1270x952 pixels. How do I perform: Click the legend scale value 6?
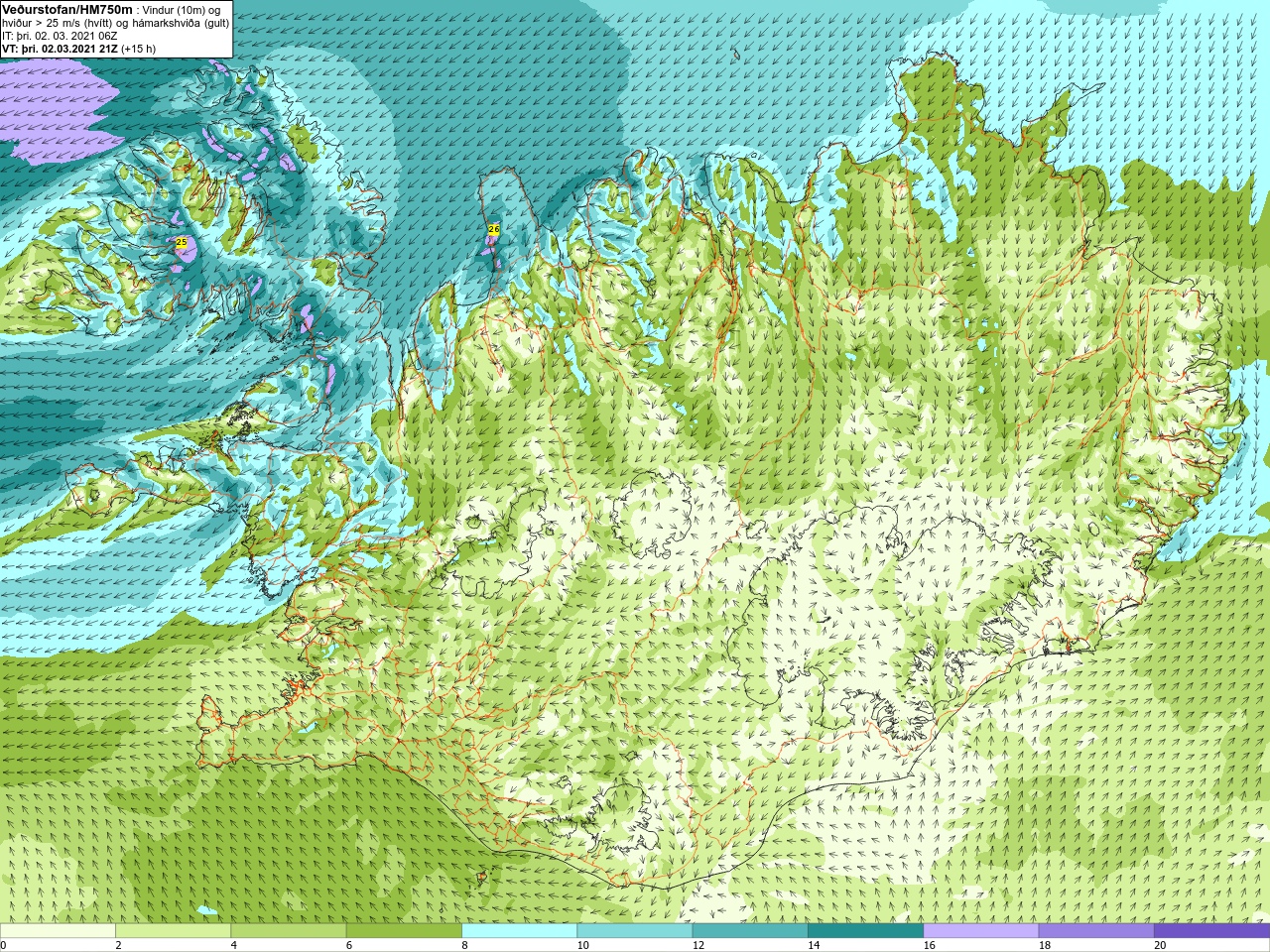coord(348,945)
